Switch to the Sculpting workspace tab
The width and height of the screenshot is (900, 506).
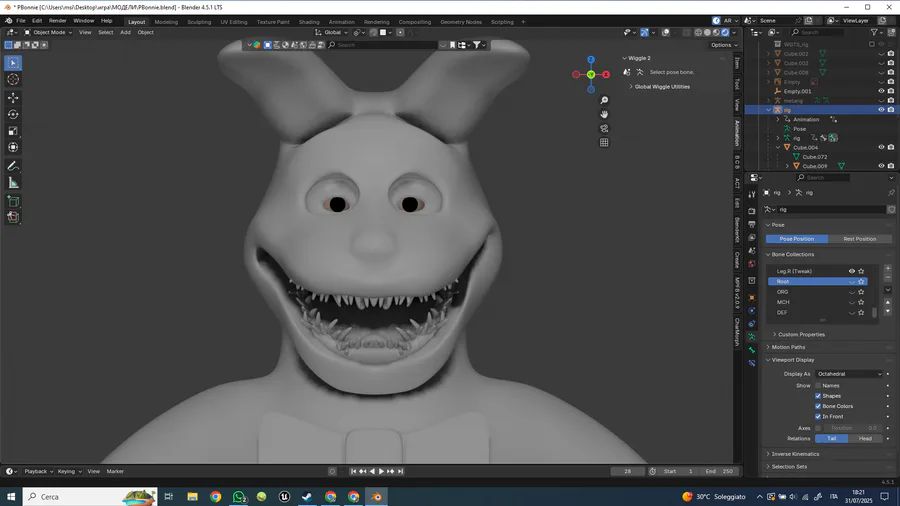199,22
